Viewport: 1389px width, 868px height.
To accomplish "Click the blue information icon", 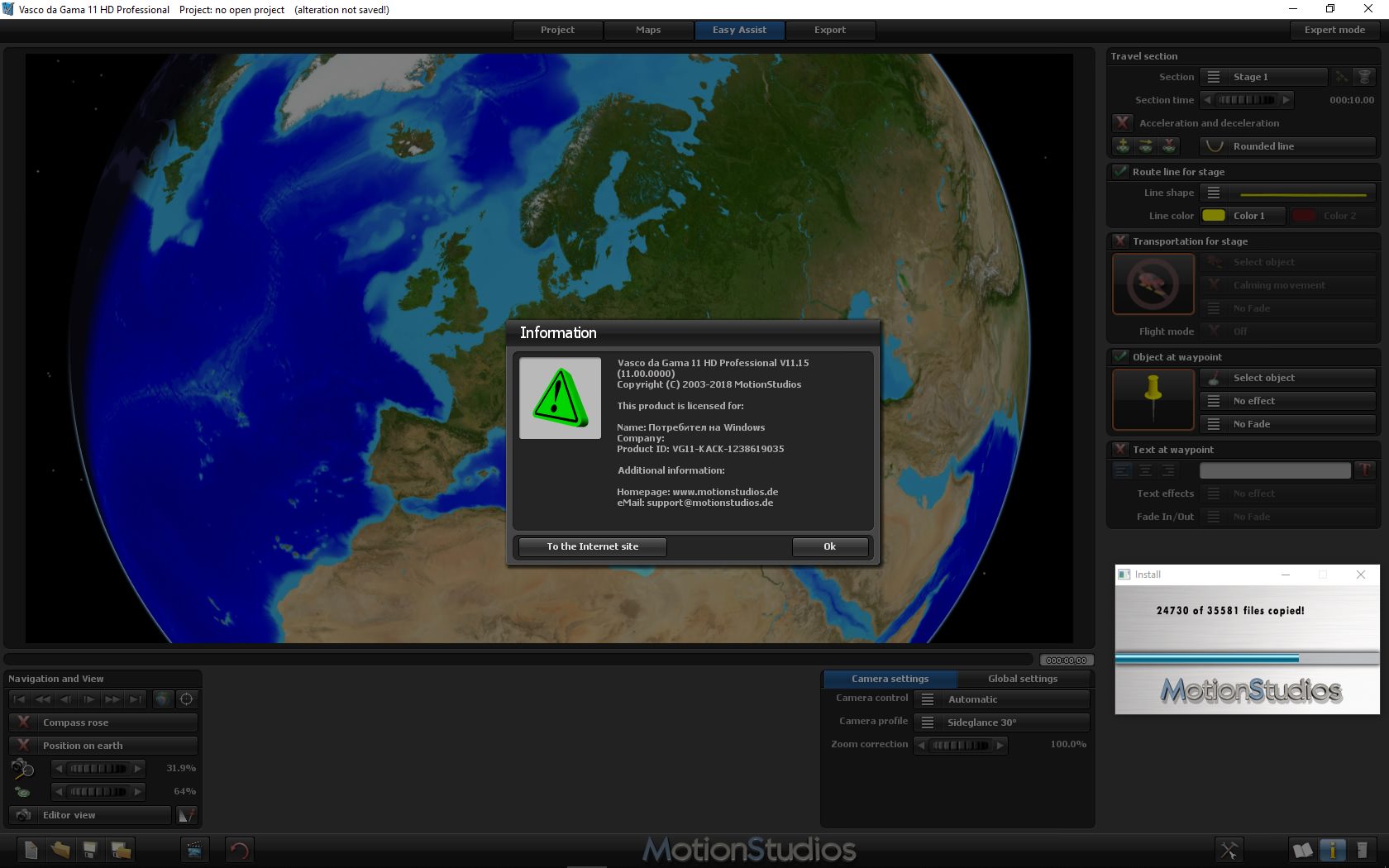I will 1332,850.
